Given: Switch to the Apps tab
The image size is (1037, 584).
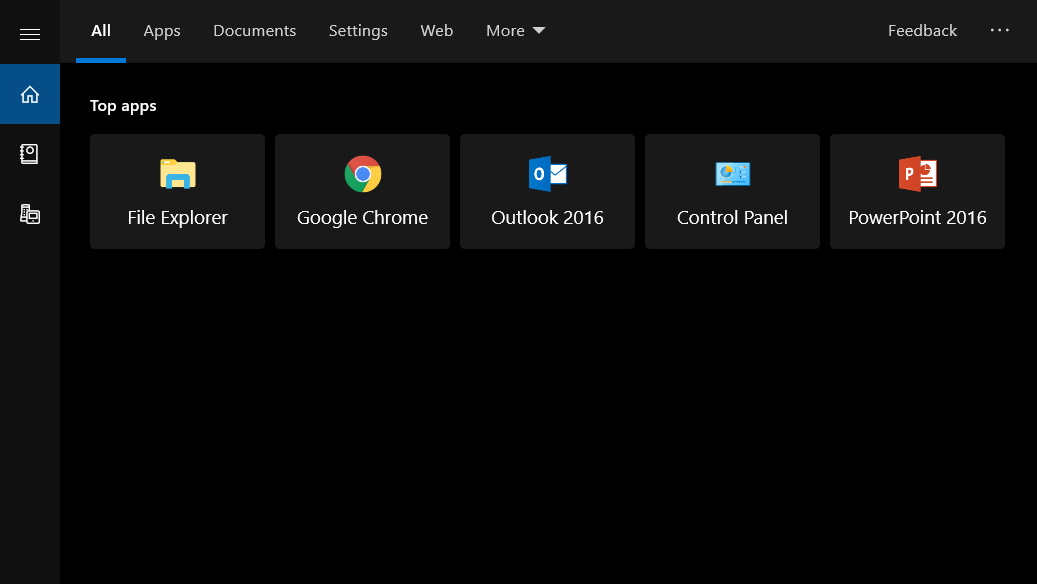Looking at the screenshot, I should pos(162,31).
